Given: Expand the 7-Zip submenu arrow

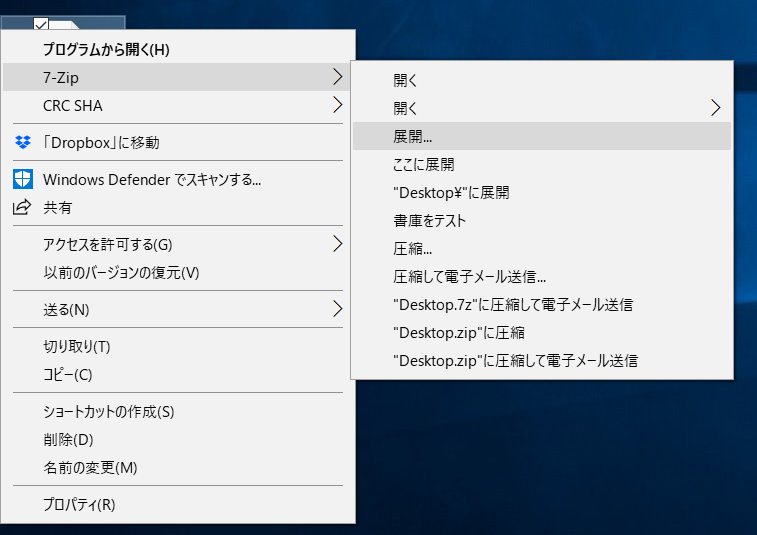Looking at the screenshot, I should click(x=338, y=77).
